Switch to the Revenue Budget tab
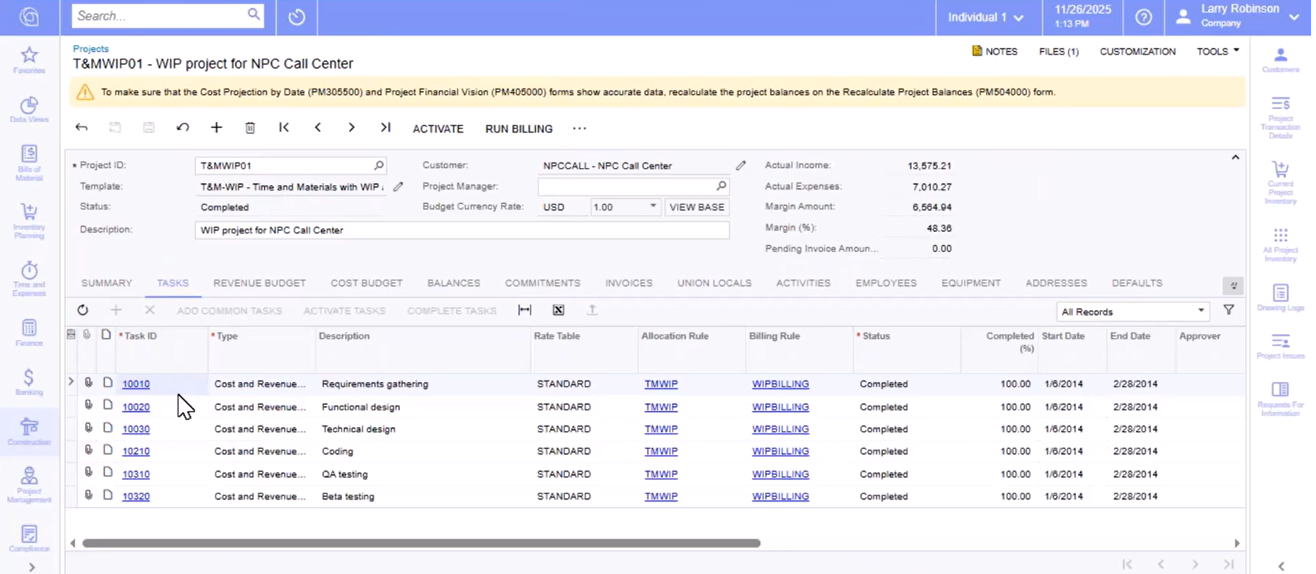The height and width of the screenshot is (574, 1316). click(259, 283)
